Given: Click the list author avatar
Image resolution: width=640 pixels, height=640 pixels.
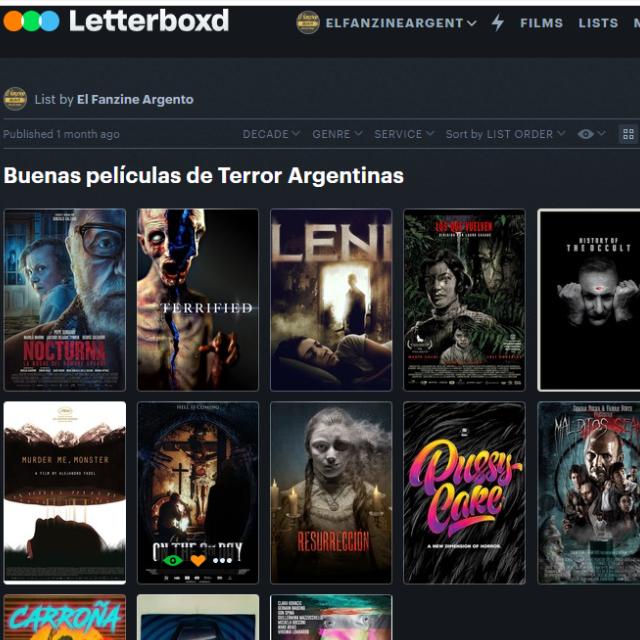Looking at the screenshot, I should [x=15, y=99].
